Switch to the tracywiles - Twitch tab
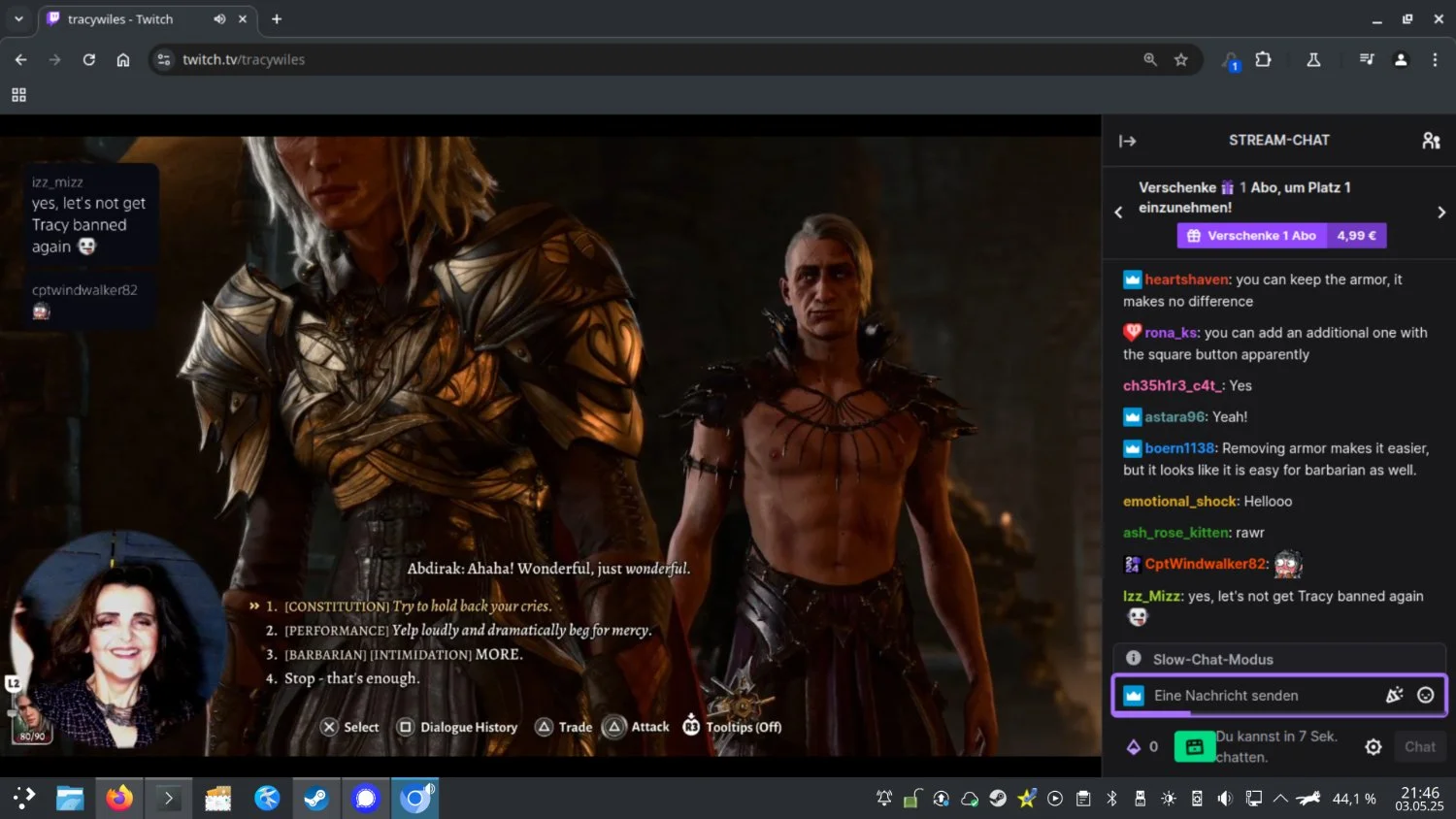Screen dimensions: 1456x819 tap(120, 19)
